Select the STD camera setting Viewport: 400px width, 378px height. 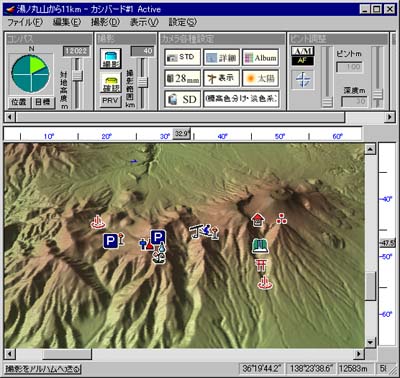pos(182,57)
